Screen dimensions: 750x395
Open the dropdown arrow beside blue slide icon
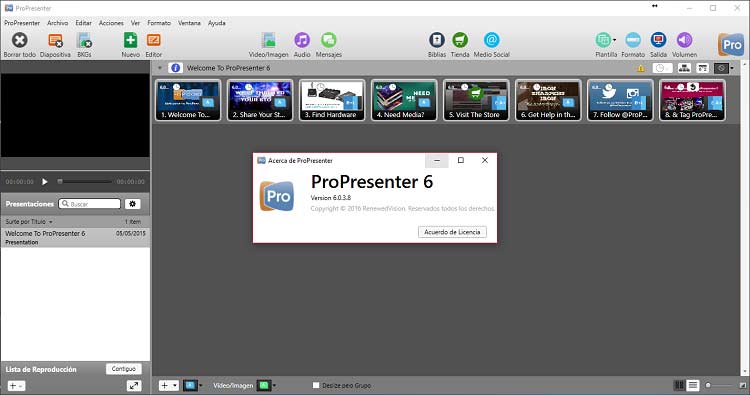pos(200,385)
